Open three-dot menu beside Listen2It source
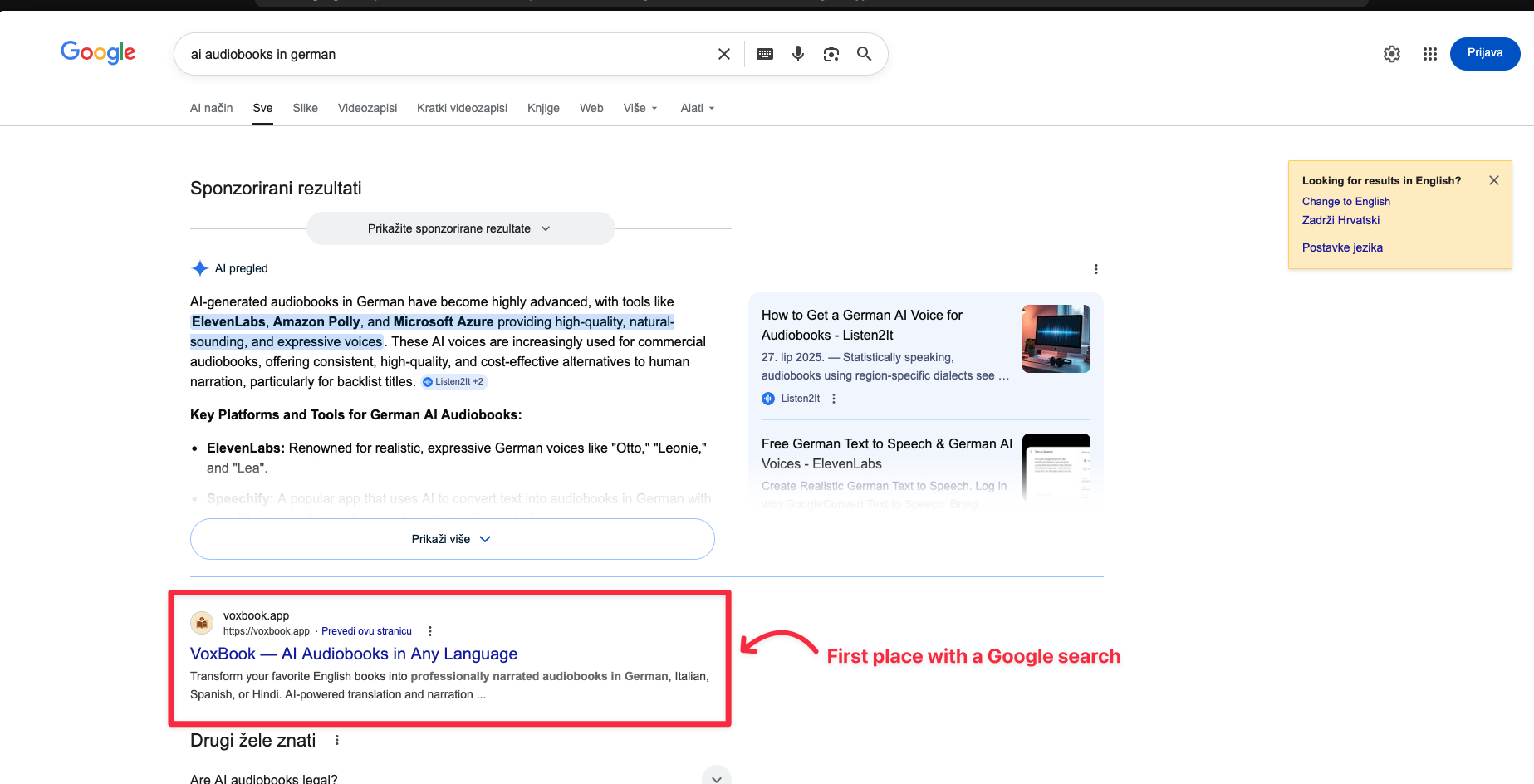Image resolution: width=1534 pixels, height=784 pixels. pyautogui.click(x=834, y=399)
